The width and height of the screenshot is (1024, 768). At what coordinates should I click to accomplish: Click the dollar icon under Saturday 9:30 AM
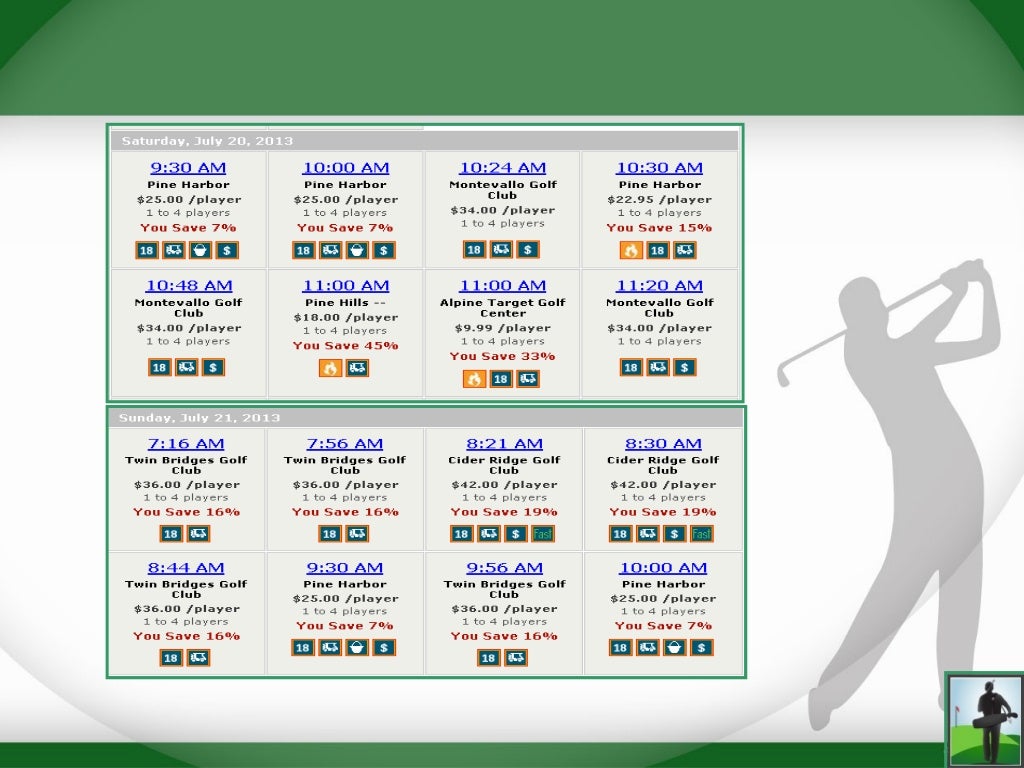227,250
